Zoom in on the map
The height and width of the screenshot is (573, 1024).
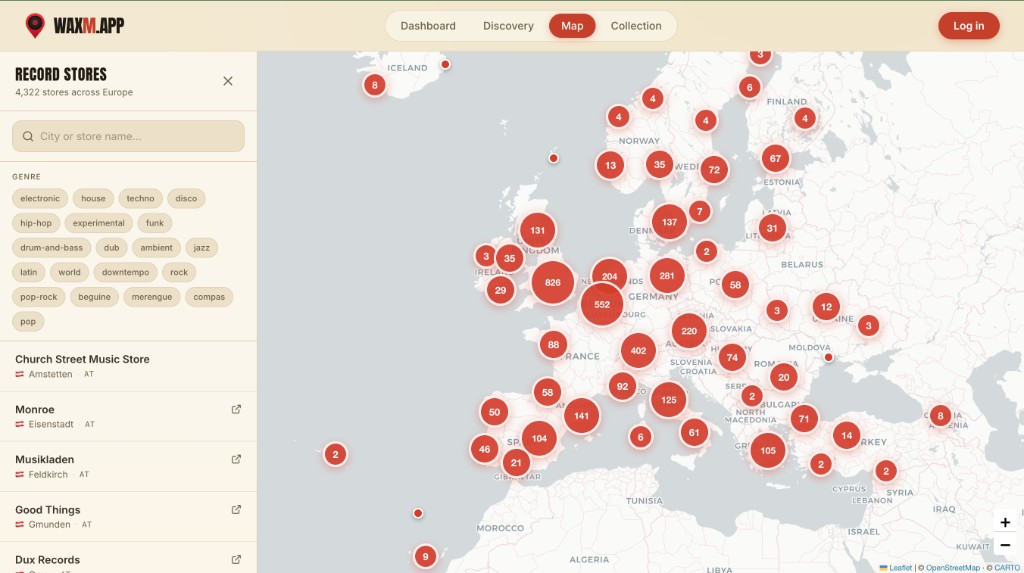(x=1005, y=522)
